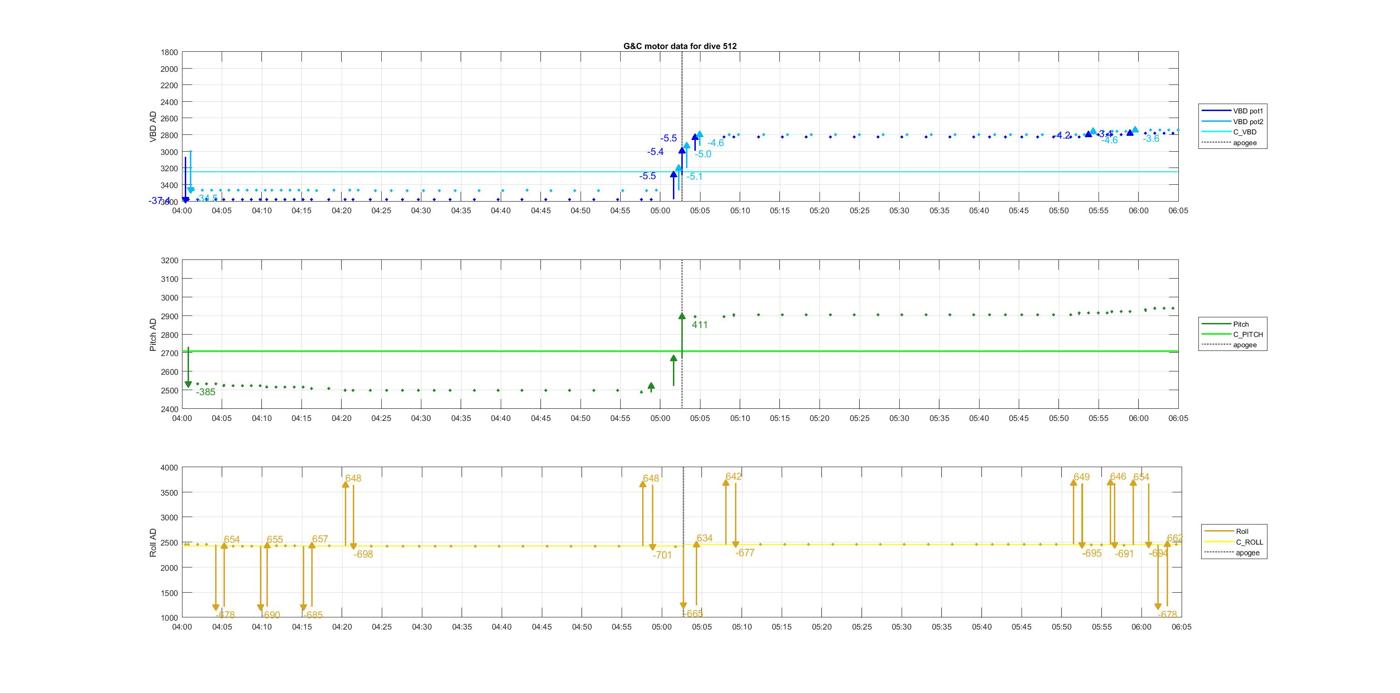Click 'apogee' in the VBD plot legend
This screenshot has height=693, width=1400.
(x=1245, y=143)
